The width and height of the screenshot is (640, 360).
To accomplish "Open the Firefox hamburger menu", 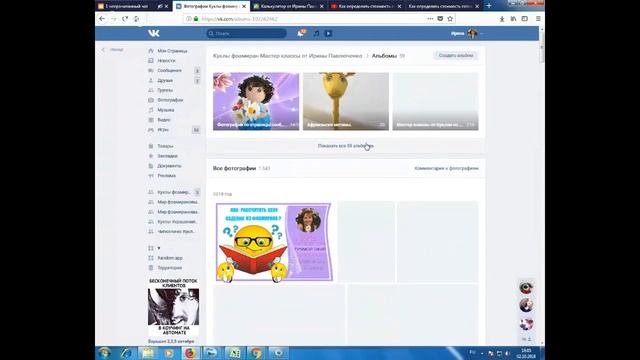I will [x=538, y=19].
